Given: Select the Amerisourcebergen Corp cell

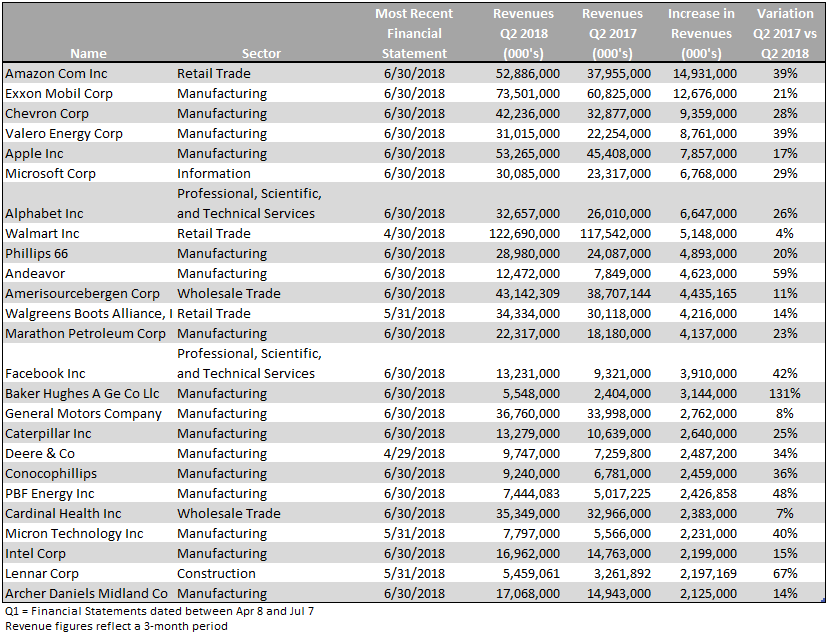Looking at the screenshot, I should pyautogui.click(x=82, y=293).
